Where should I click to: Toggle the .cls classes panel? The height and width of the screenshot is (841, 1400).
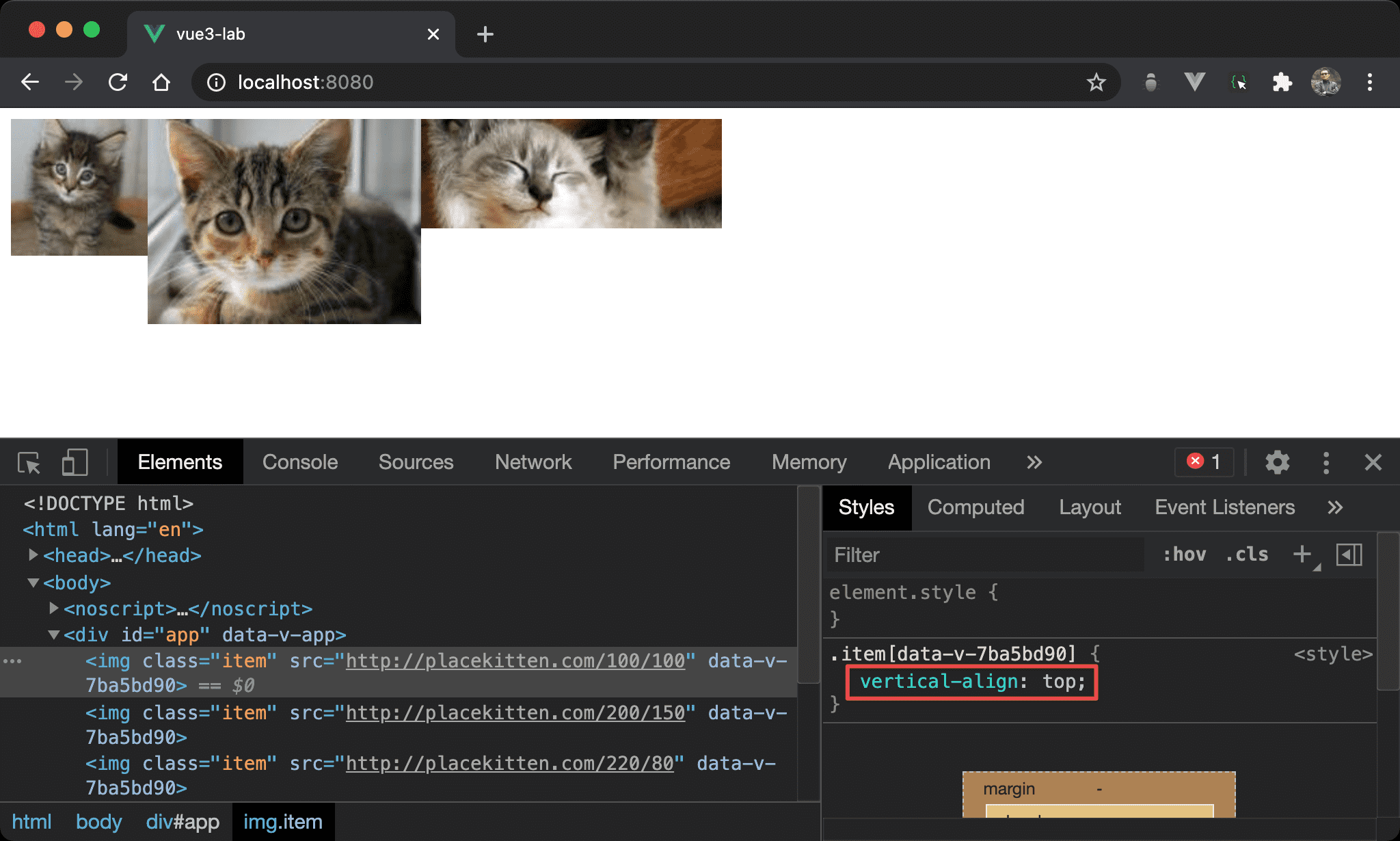click(x=1248, y=555)
